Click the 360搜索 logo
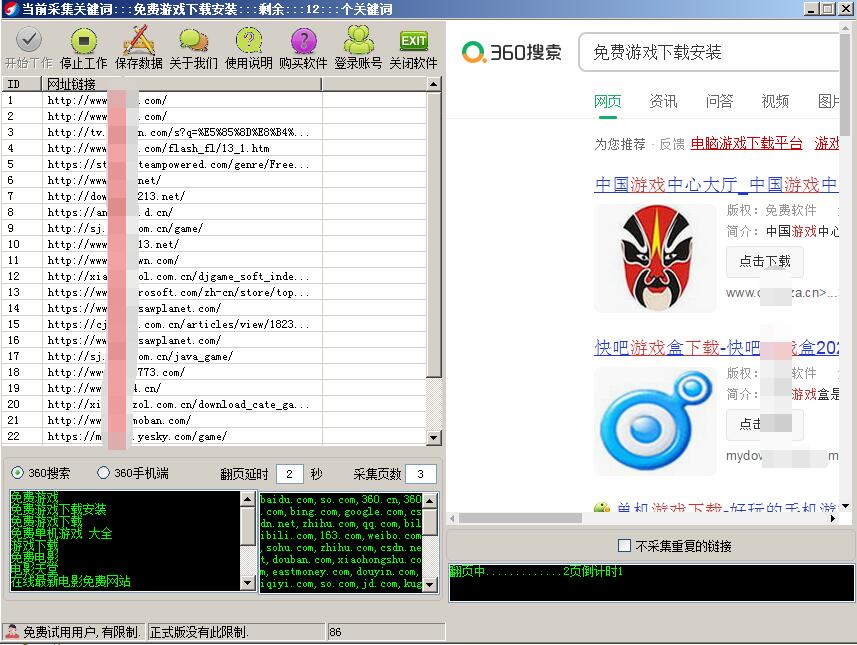 coord(512,52)
